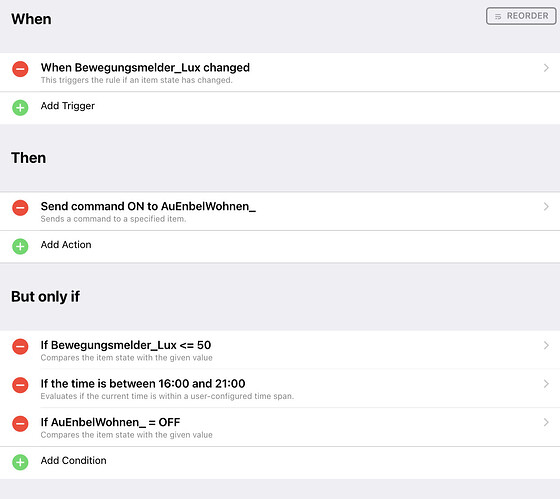Open the When Bewegungsmelder_Lux changed item
The image size is (560, 499).
point(280,73)
